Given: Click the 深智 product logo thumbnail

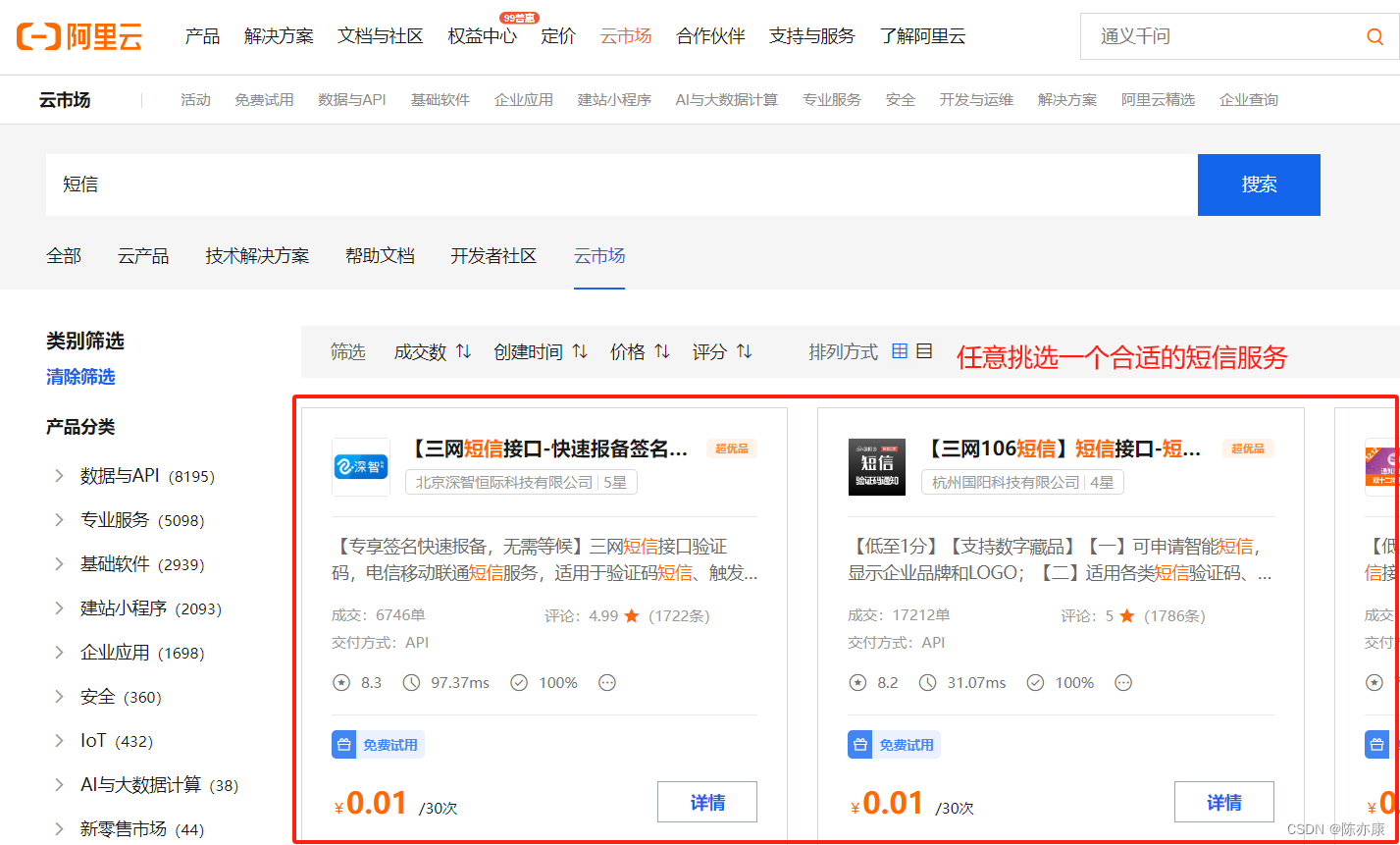Looking at the screenshot, I should click(x=361, y=466).
